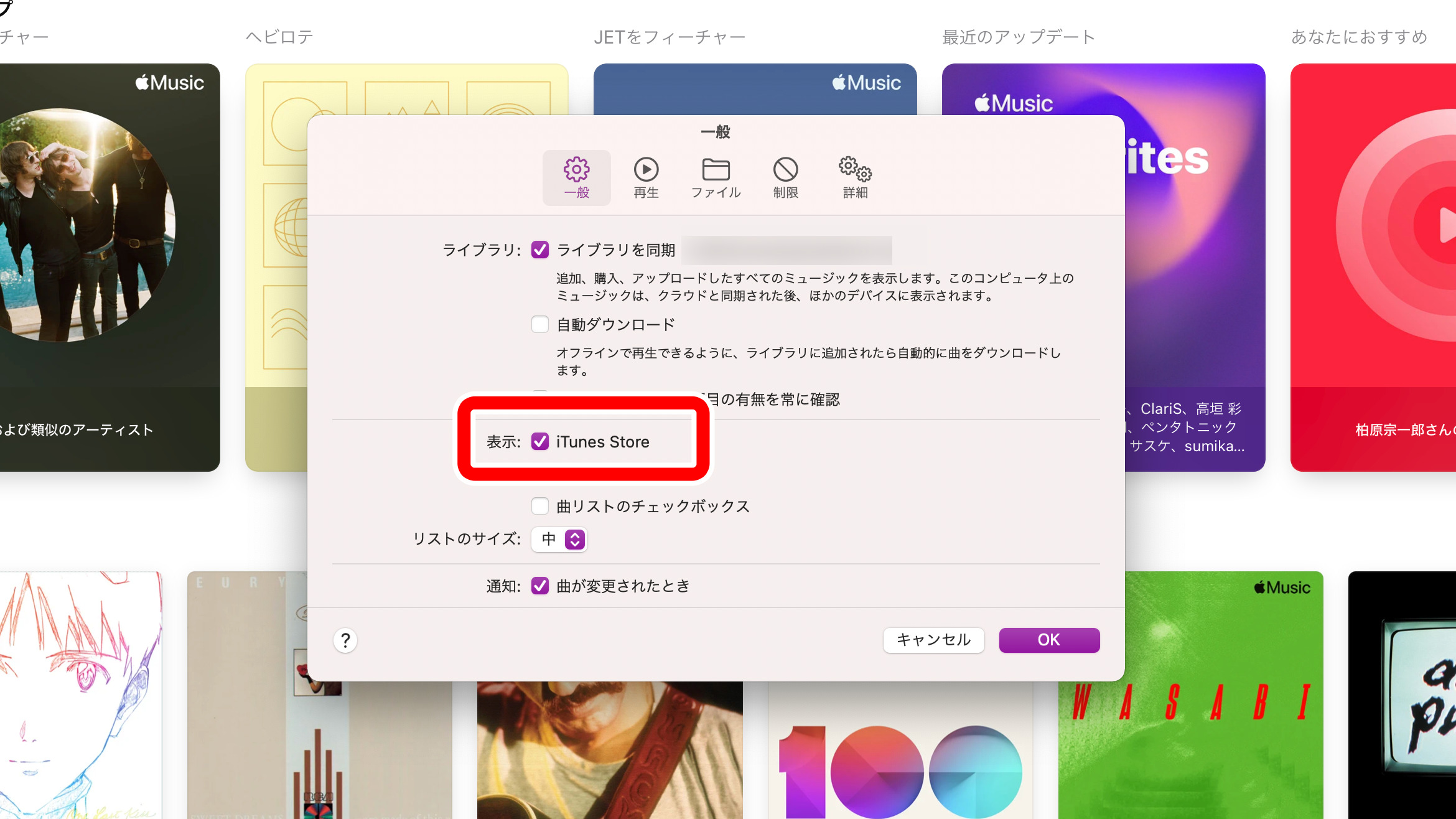Open the 再生 (Playback) tab
This screenshot has width=1456, height=819.
pyautogui.click(x=646, y=177)
